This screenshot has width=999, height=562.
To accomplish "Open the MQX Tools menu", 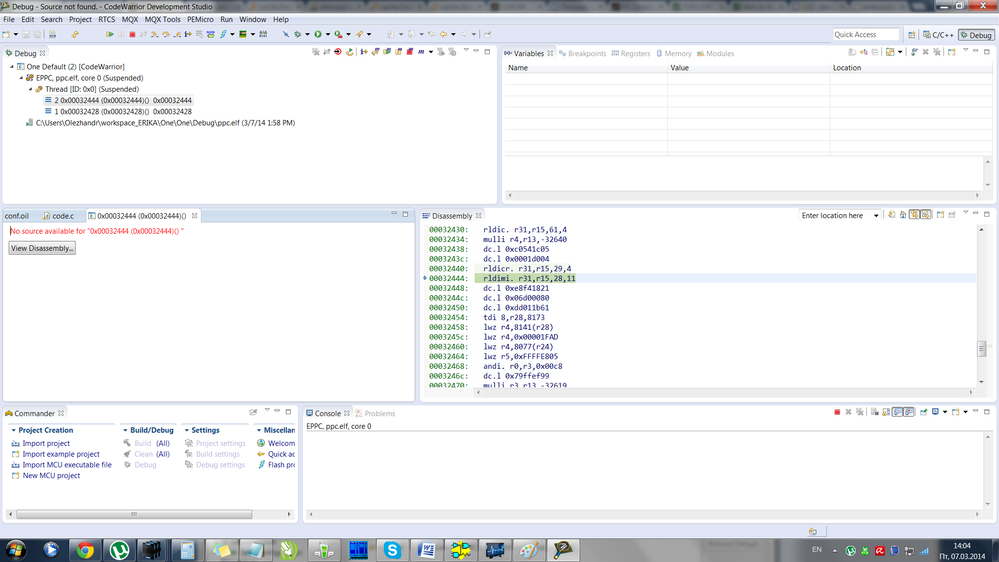I will coord(162,20).
